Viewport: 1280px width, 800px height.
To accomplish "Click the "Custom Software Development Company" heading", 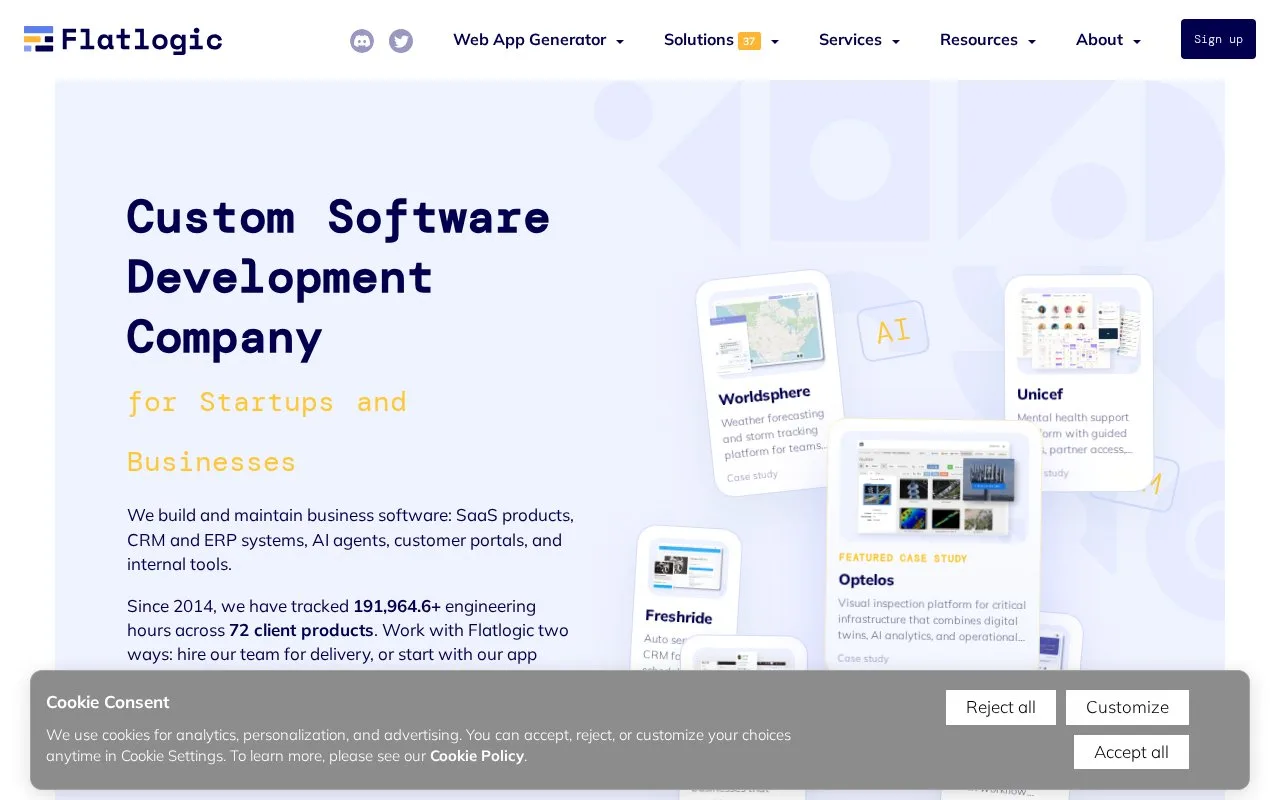I will [x=338, y=276].
